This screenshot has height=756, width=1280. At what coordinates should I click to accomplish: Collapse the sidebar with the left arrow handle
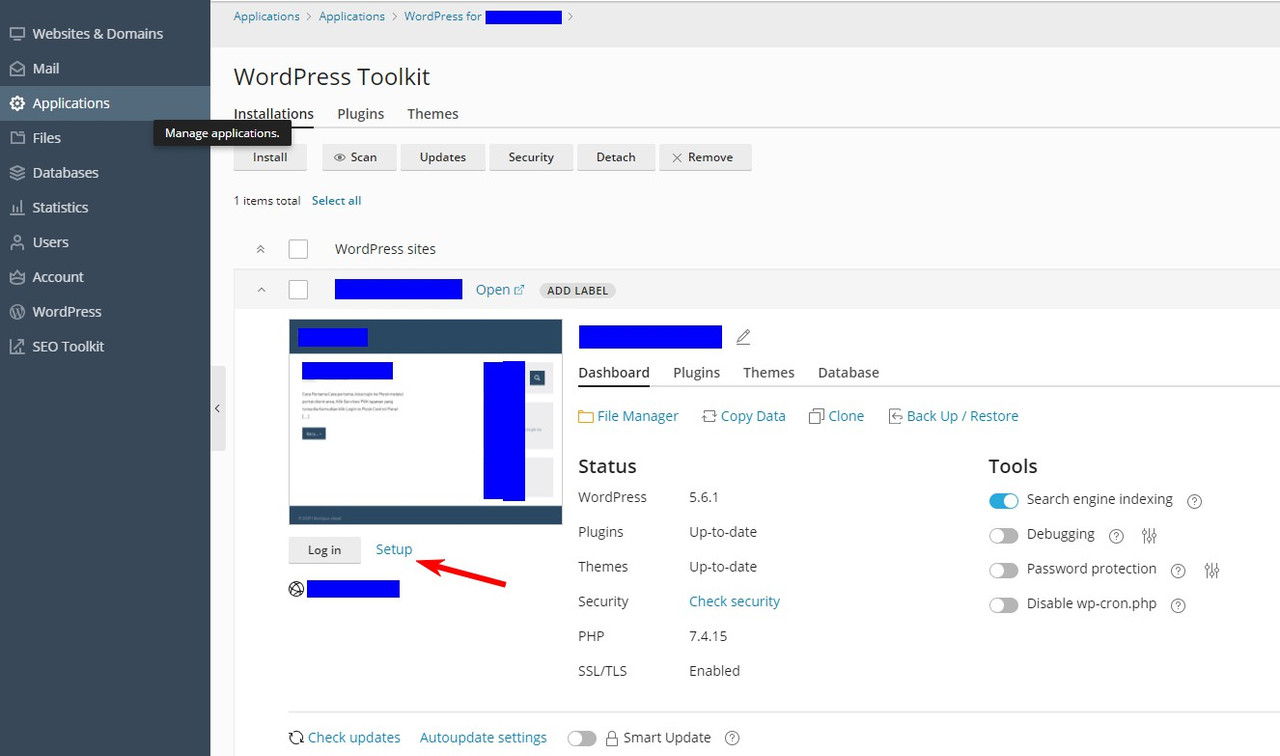(218, 408)
